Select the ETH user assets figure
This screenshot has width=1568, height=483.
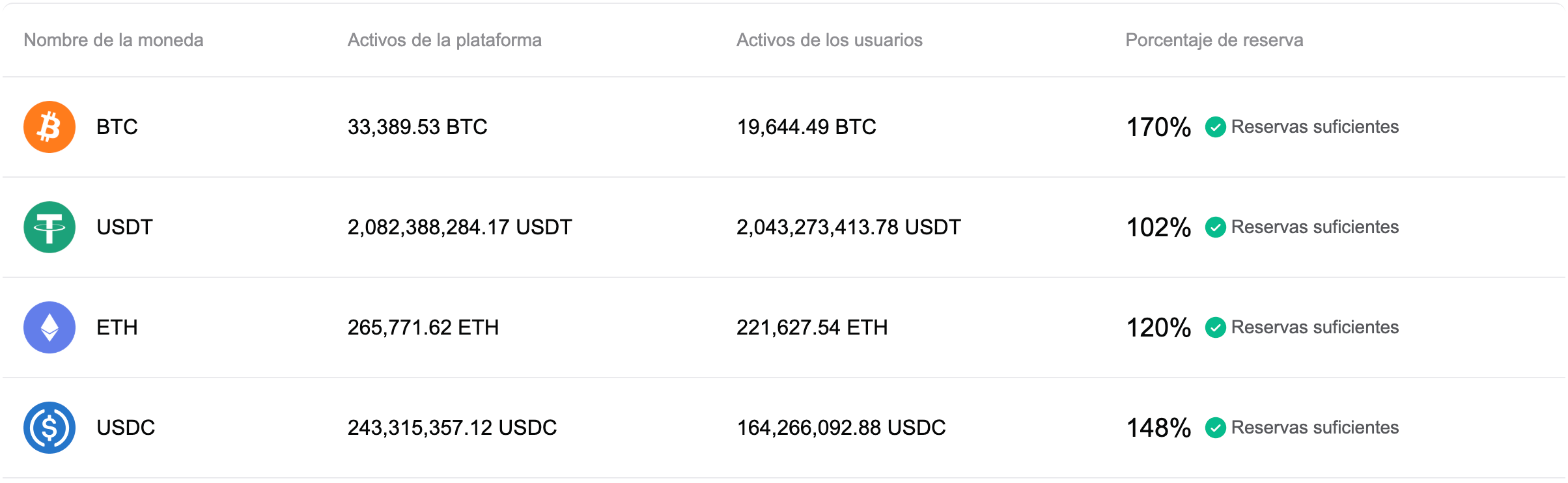click(x=812, y=327)
